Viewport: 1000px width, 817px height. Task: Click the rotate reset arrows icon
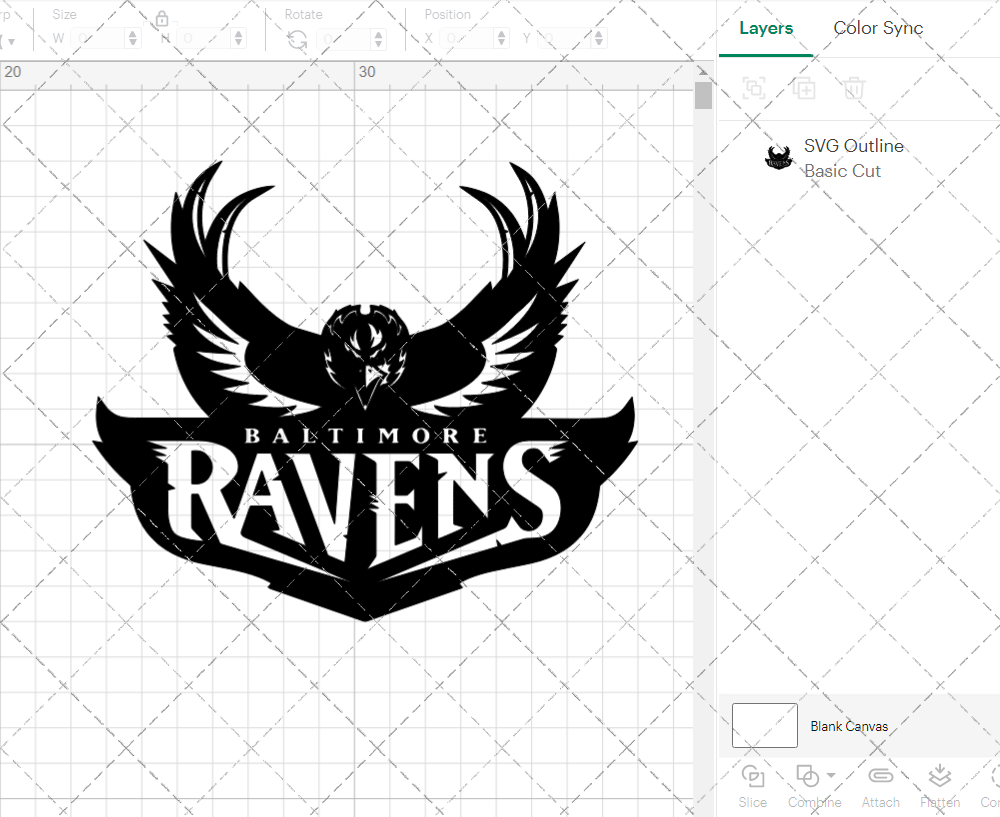pos(297,37)
